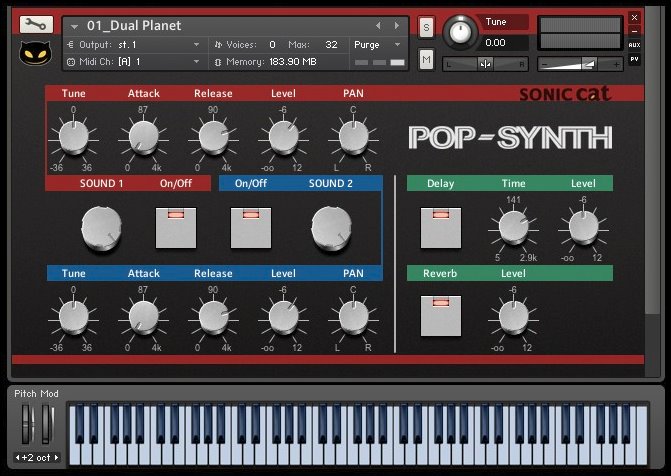The image size is (671, 476).
Task: Click the SONIC cat brand logo
Action: click(564, 93)
